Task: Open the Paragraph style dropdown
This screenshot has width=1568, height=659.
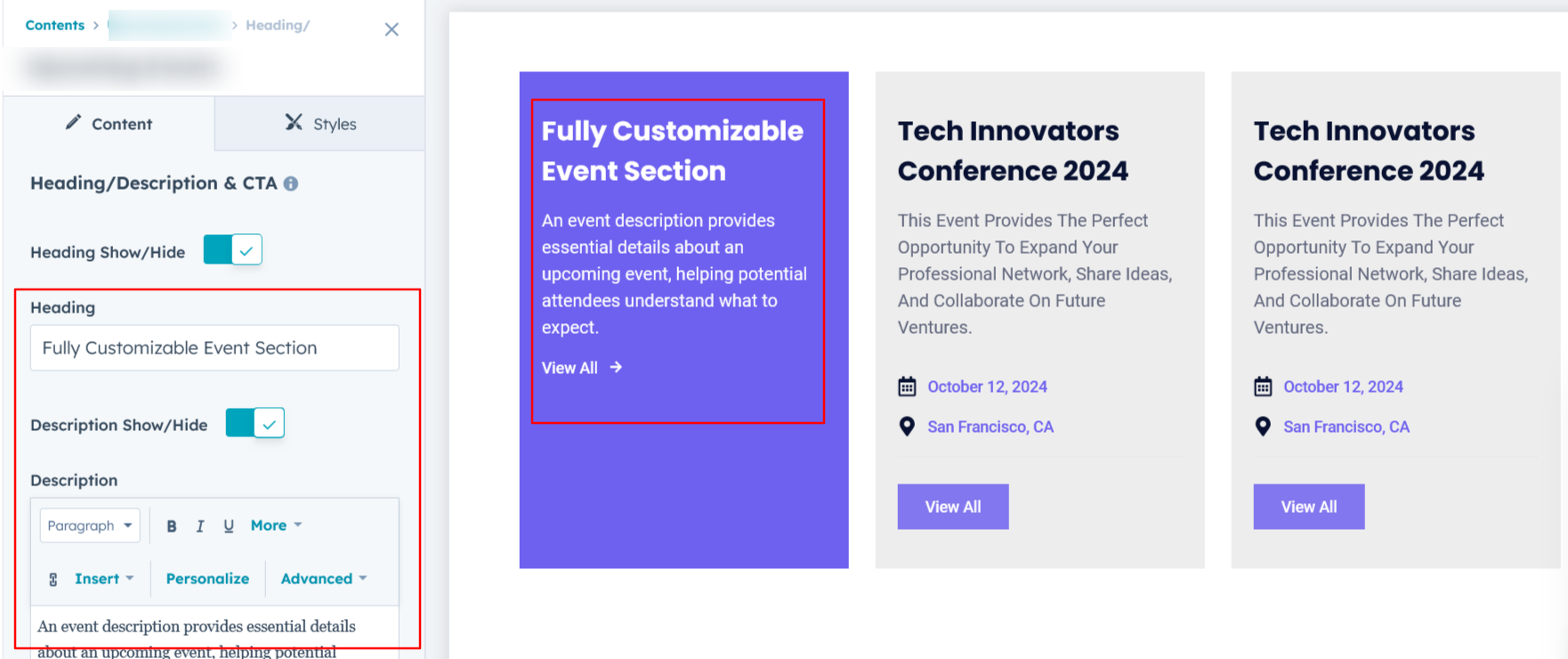Action: click(x=90, y=525)
